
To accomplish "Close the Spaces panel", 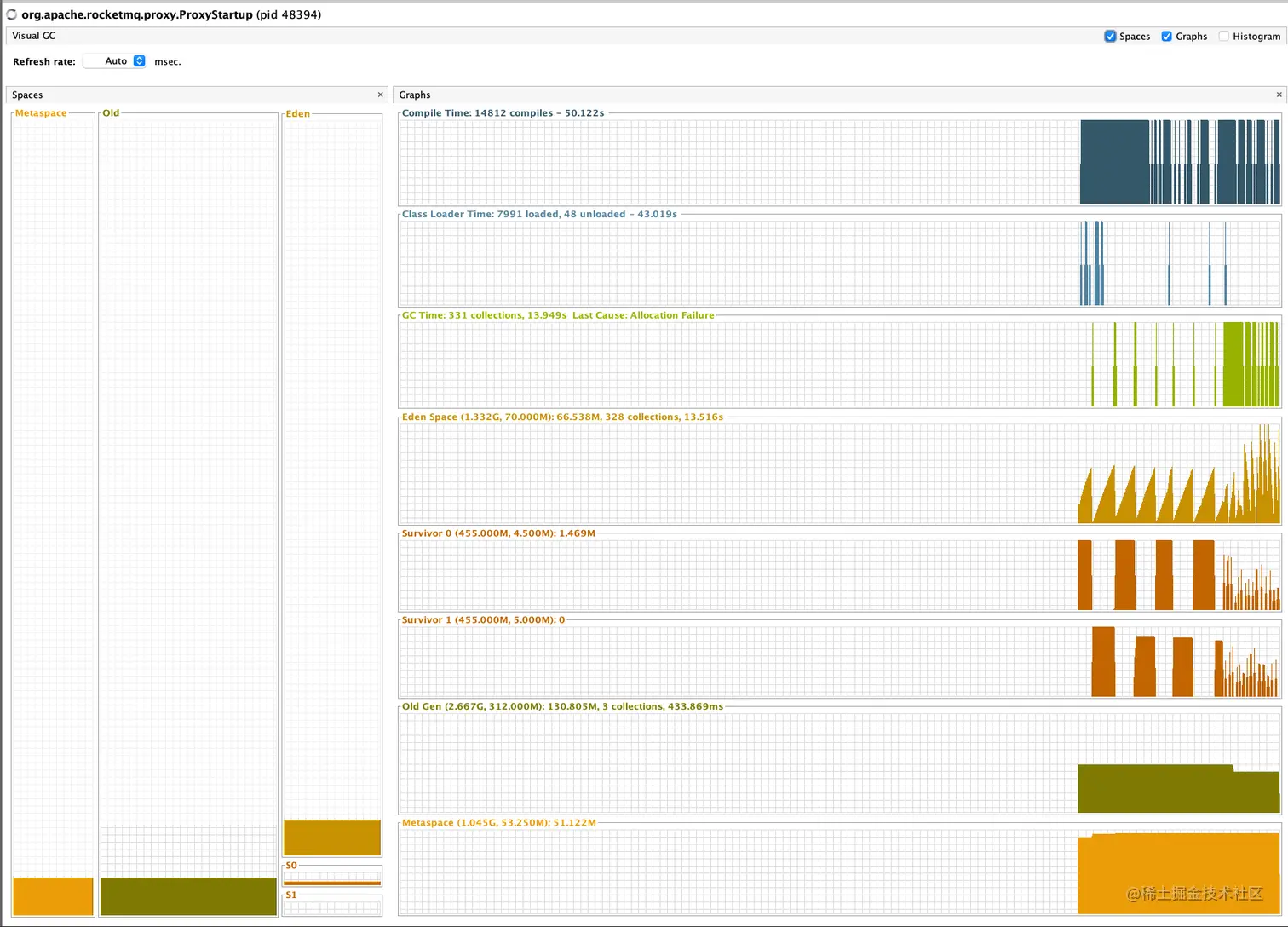I will (x=380, y=95).
